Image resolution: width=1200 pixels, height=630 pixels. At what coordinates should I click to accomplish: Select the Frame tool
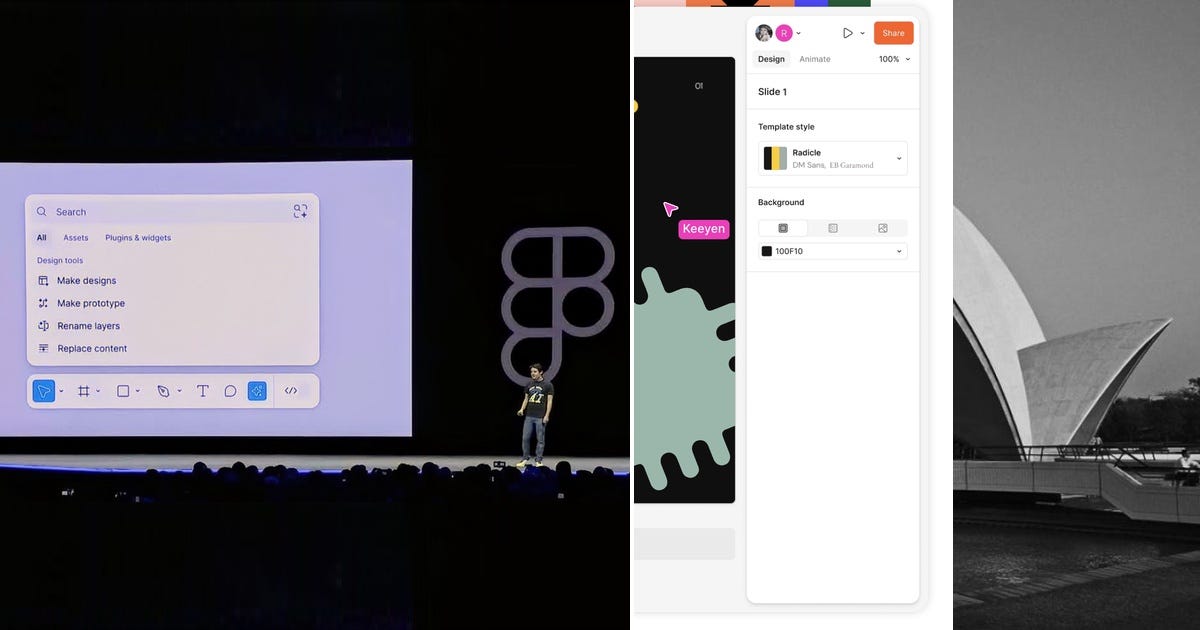[x=84, y=391]
